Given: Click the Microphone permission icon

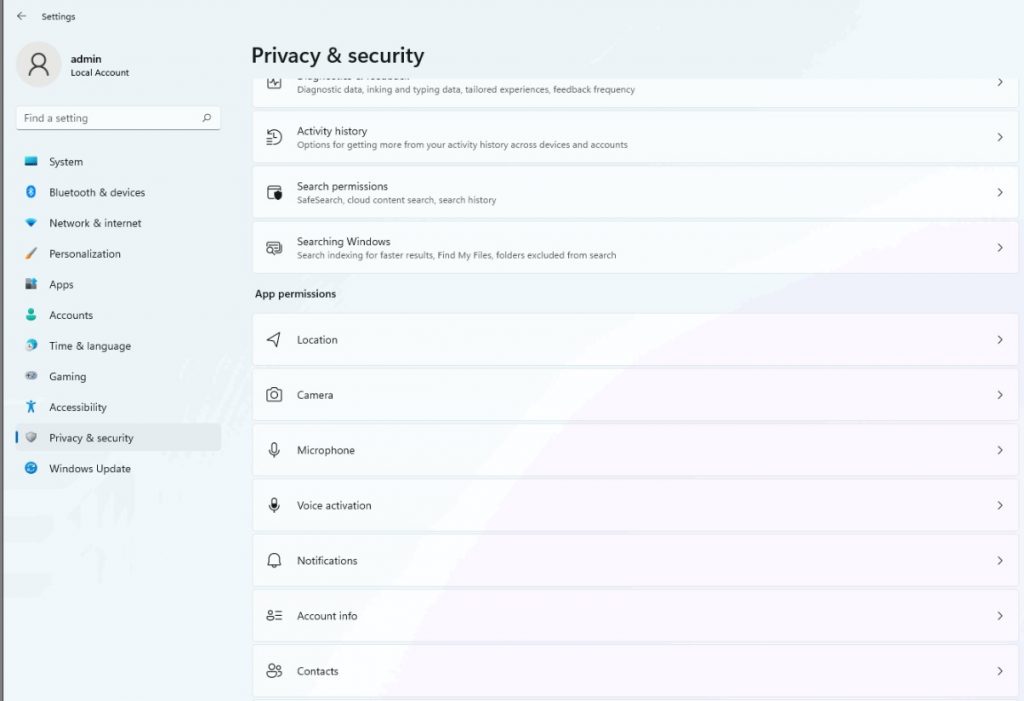Looking at the screenshot, I should click(274, 450).
